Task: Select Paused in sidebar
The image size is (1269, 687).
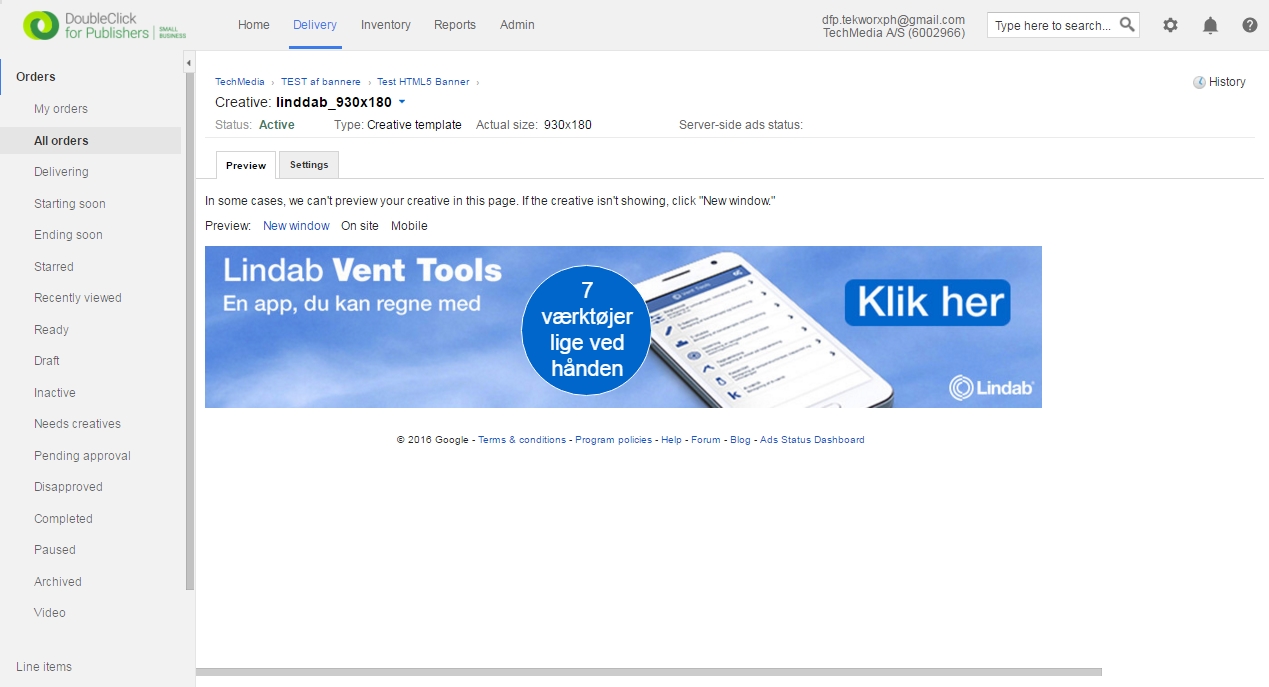Action: (x=55, y=550)
